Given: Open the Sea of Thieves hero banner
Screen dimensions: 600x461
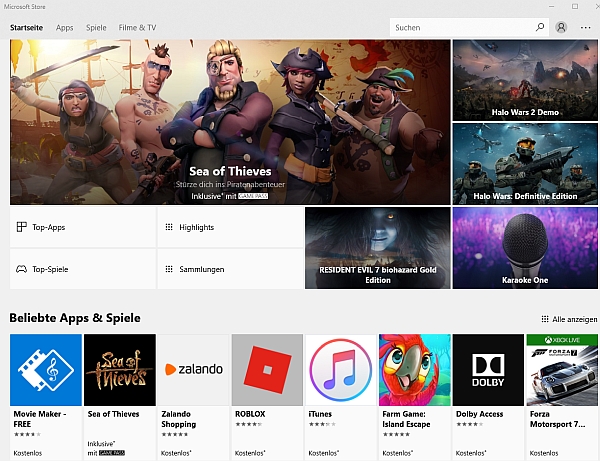Looking at the screenshot, I should pyautogui.click(x=230, y=122).
